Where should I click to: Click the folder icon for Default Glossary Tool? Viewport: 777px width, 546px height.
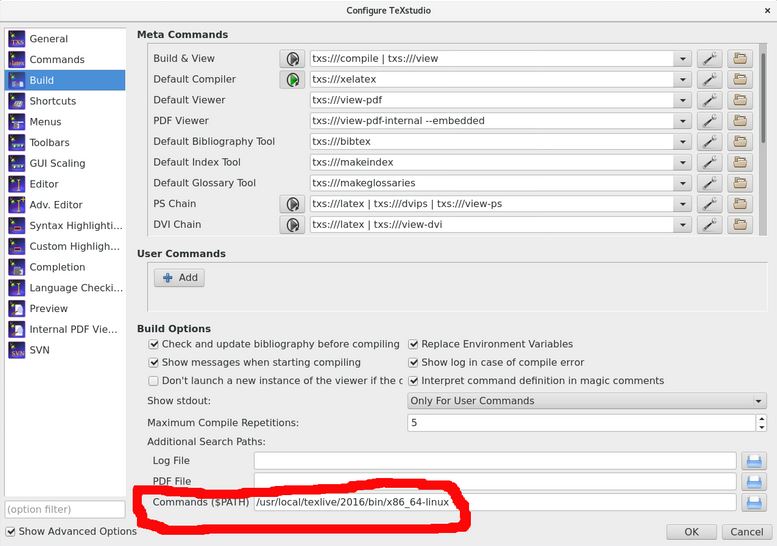740,183
